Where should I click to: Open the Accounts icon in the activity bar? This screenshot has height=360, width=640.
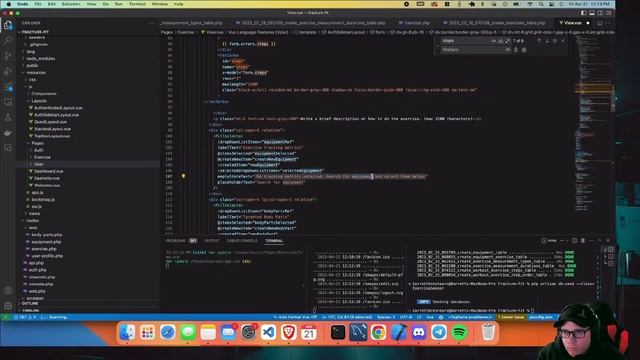8,291
